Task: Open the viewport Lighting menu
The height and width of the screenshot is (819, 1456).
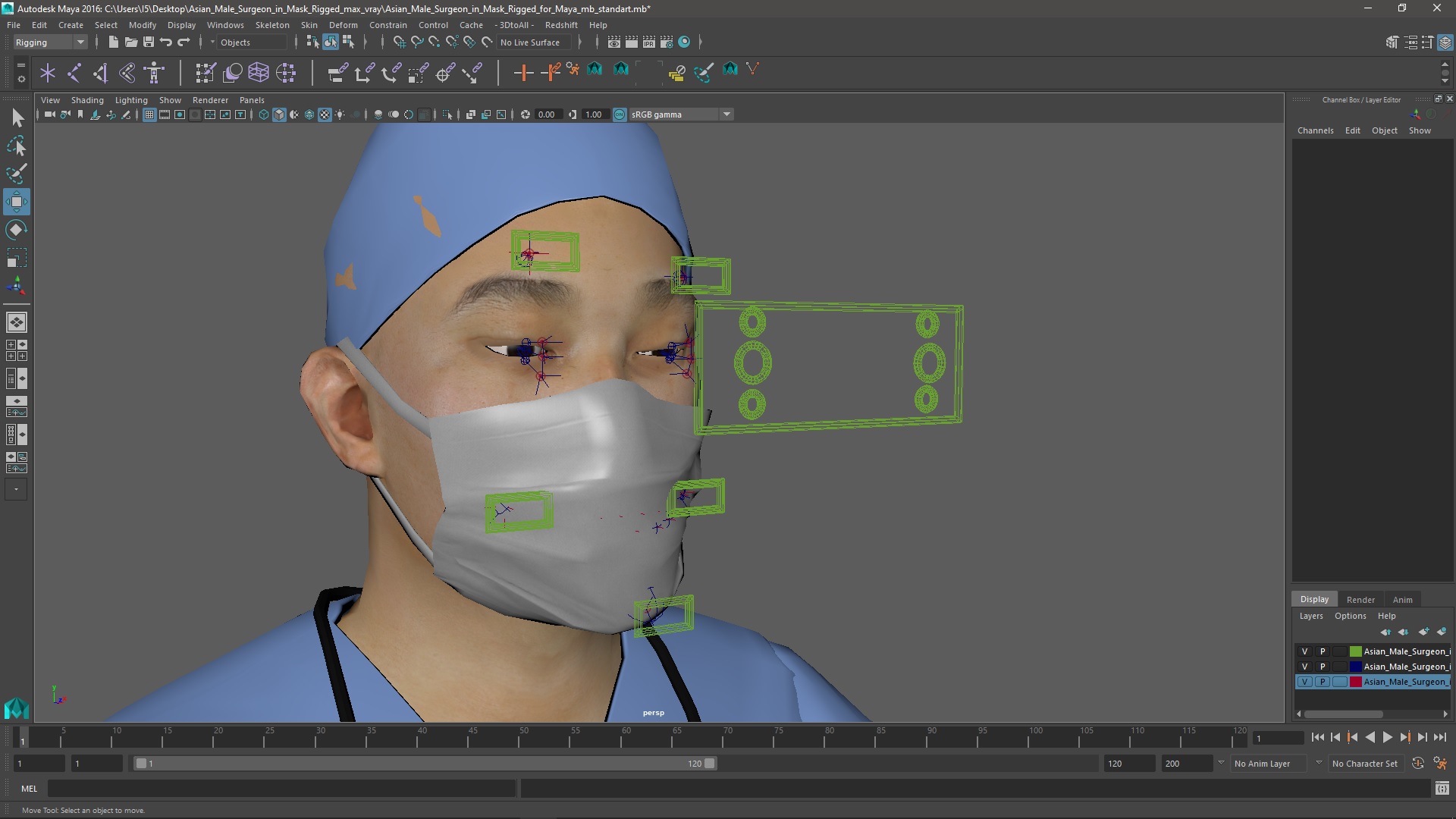Action: point(131,100)
